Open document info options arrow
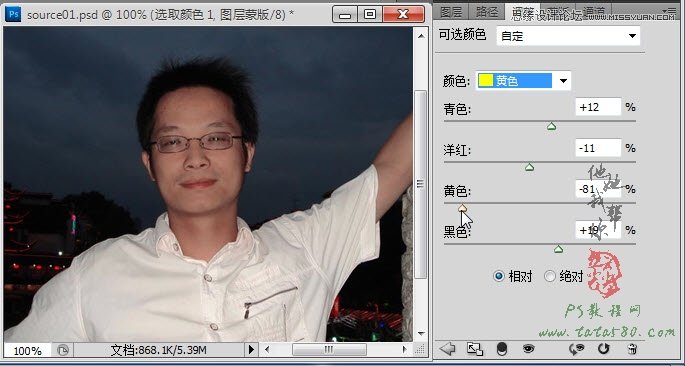This screenshot has width=685, height=366. click(251, 349)
